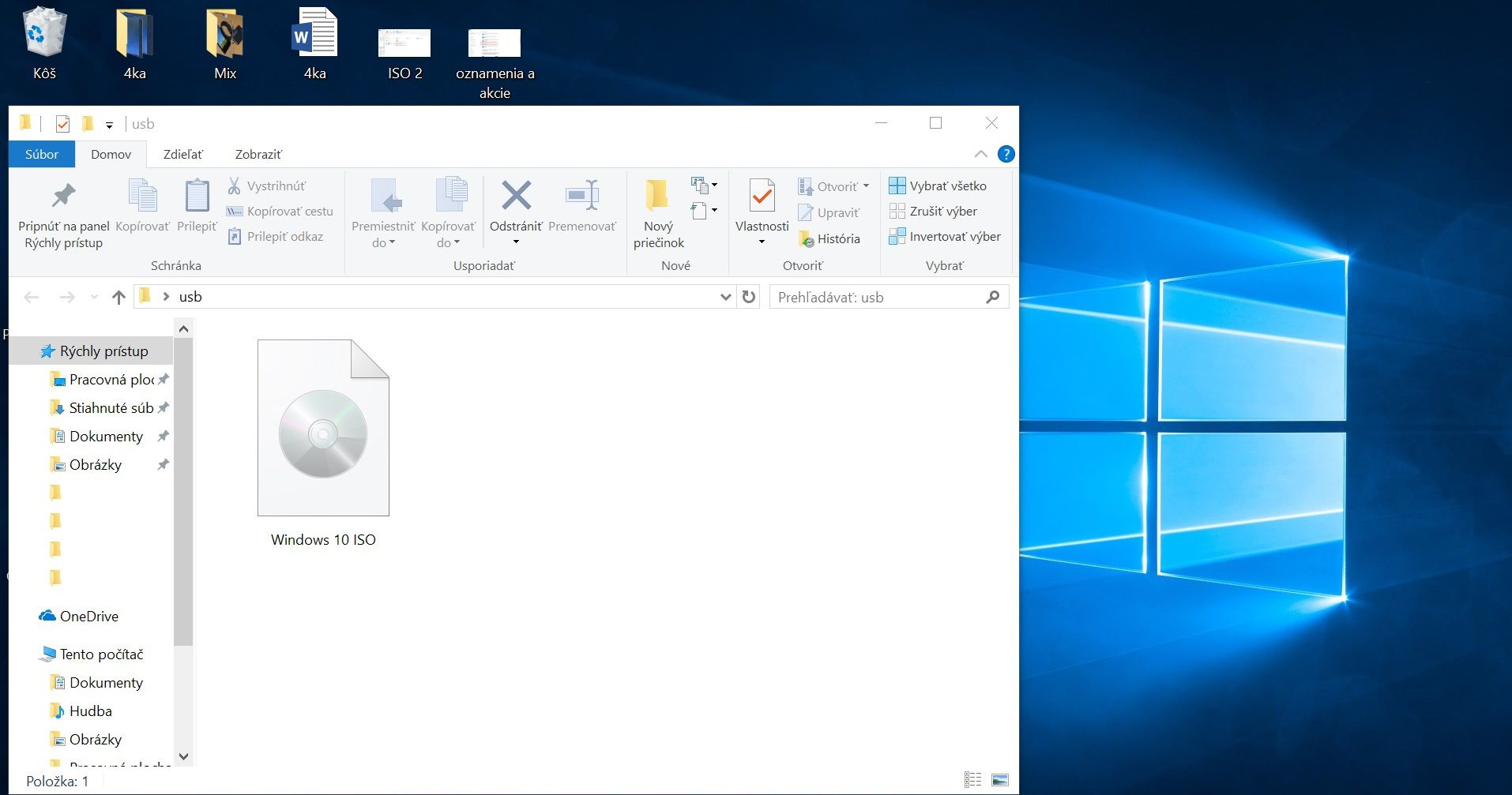Switch to details view in status bar
The image size is (1512, 795).
(973, 780)
